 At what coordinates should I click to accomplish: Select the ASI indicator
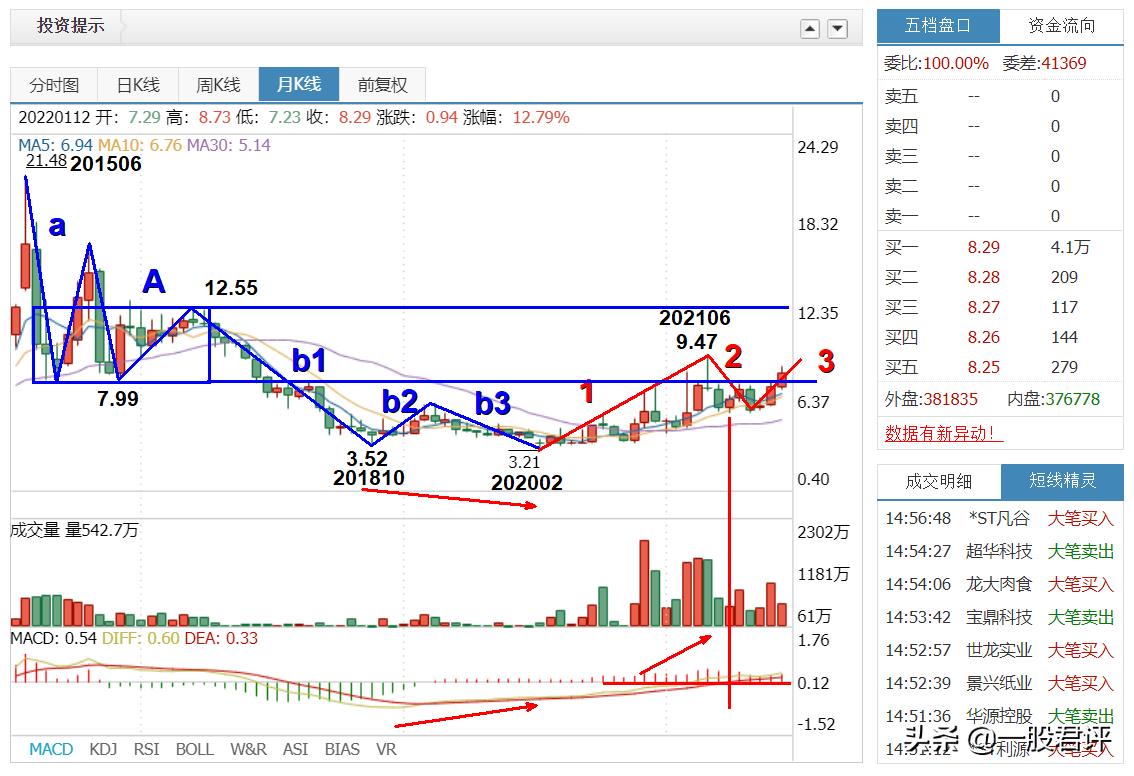click(x=295, y=749)
